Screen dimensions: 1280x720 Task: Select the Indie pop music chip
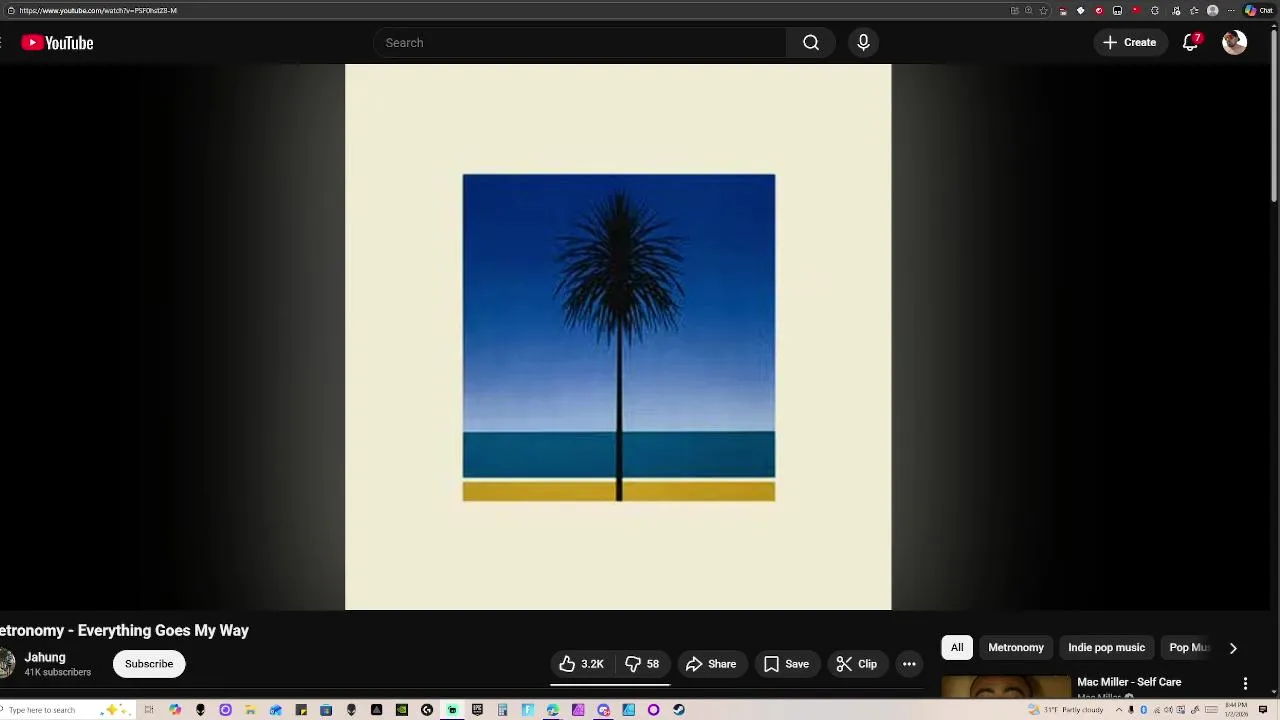1106,647
